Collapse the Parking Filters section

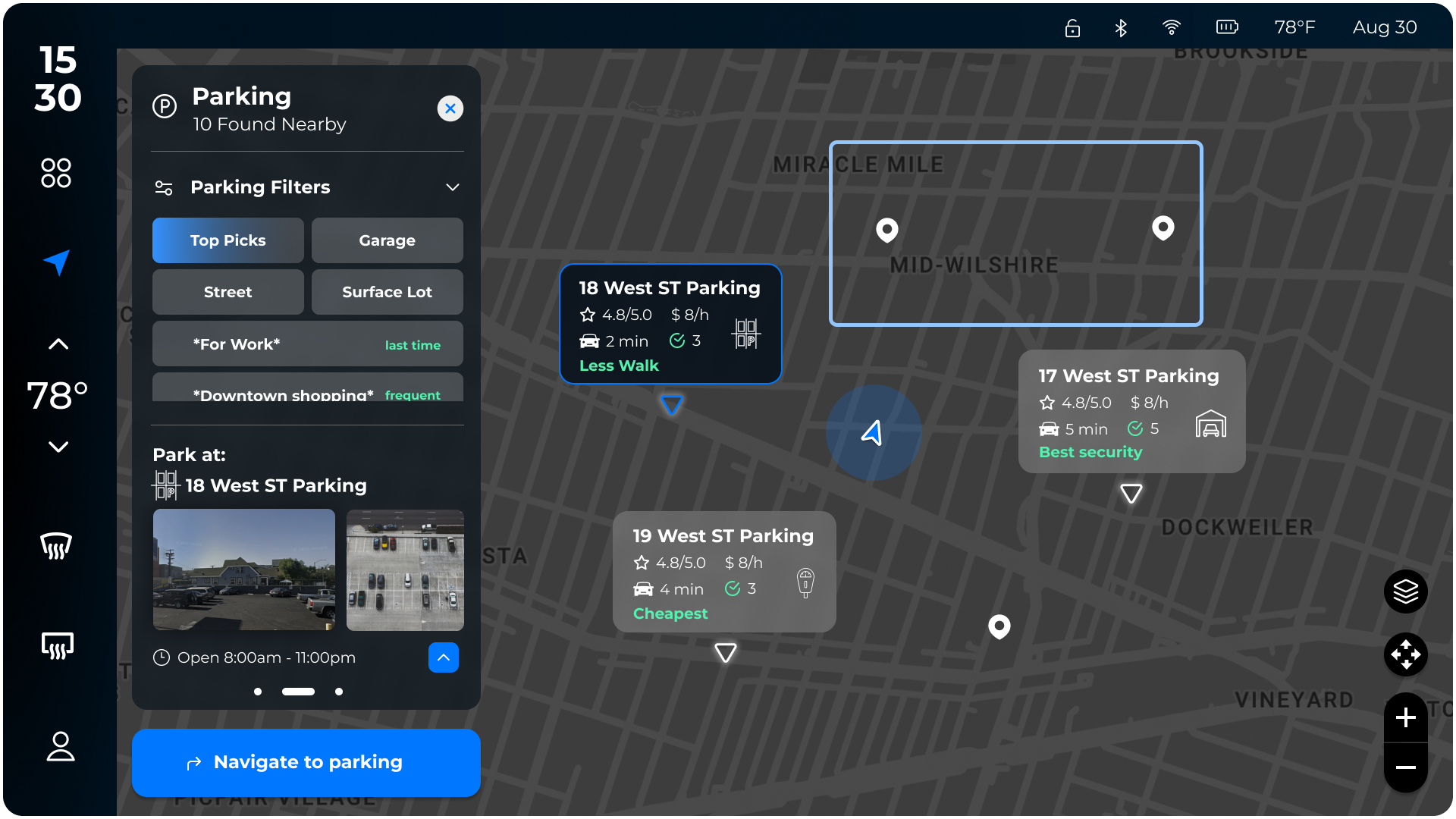pyautogui.click(x=453, y=187)
